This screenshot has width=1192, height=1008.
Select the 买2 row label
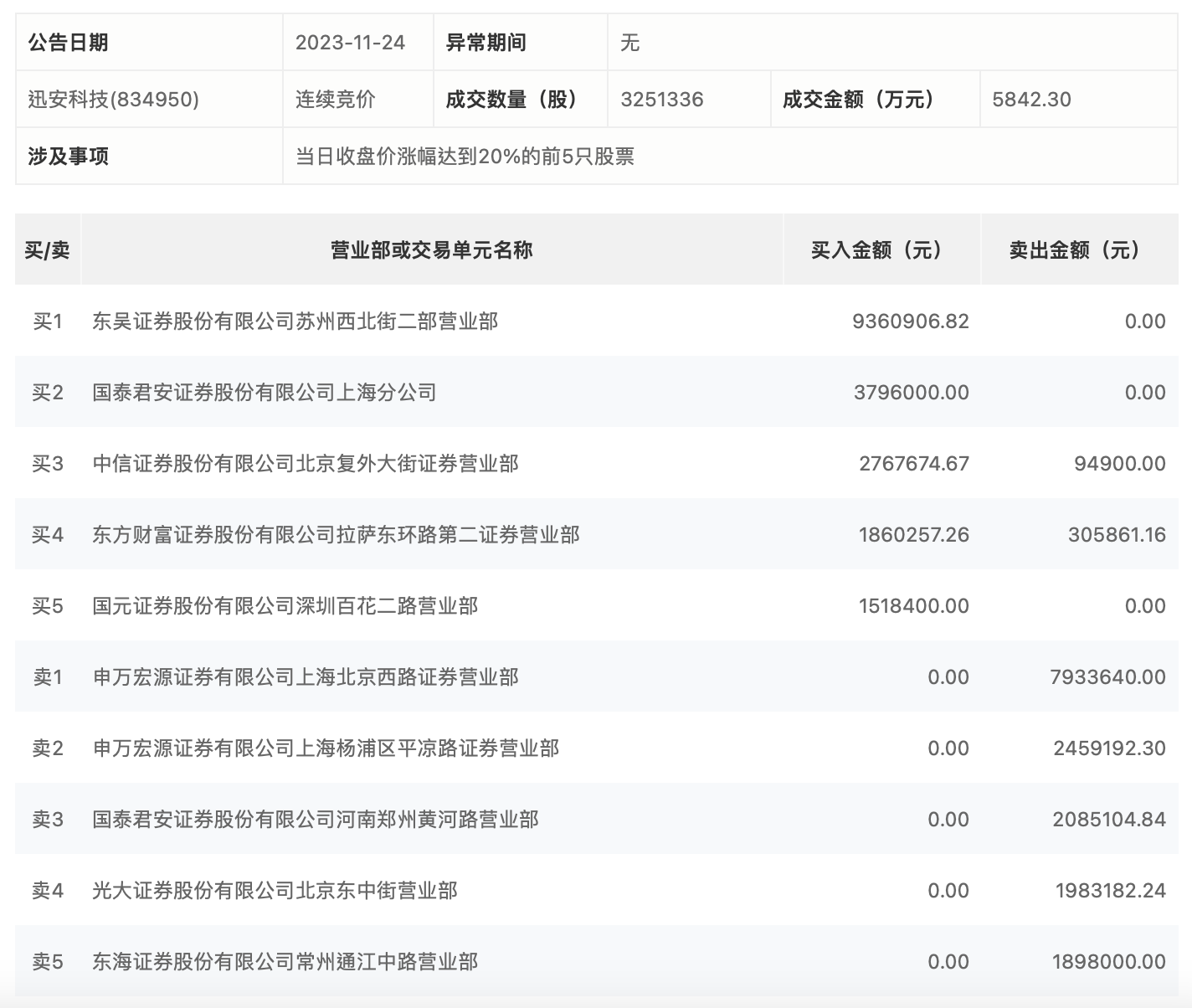[48, 392]
